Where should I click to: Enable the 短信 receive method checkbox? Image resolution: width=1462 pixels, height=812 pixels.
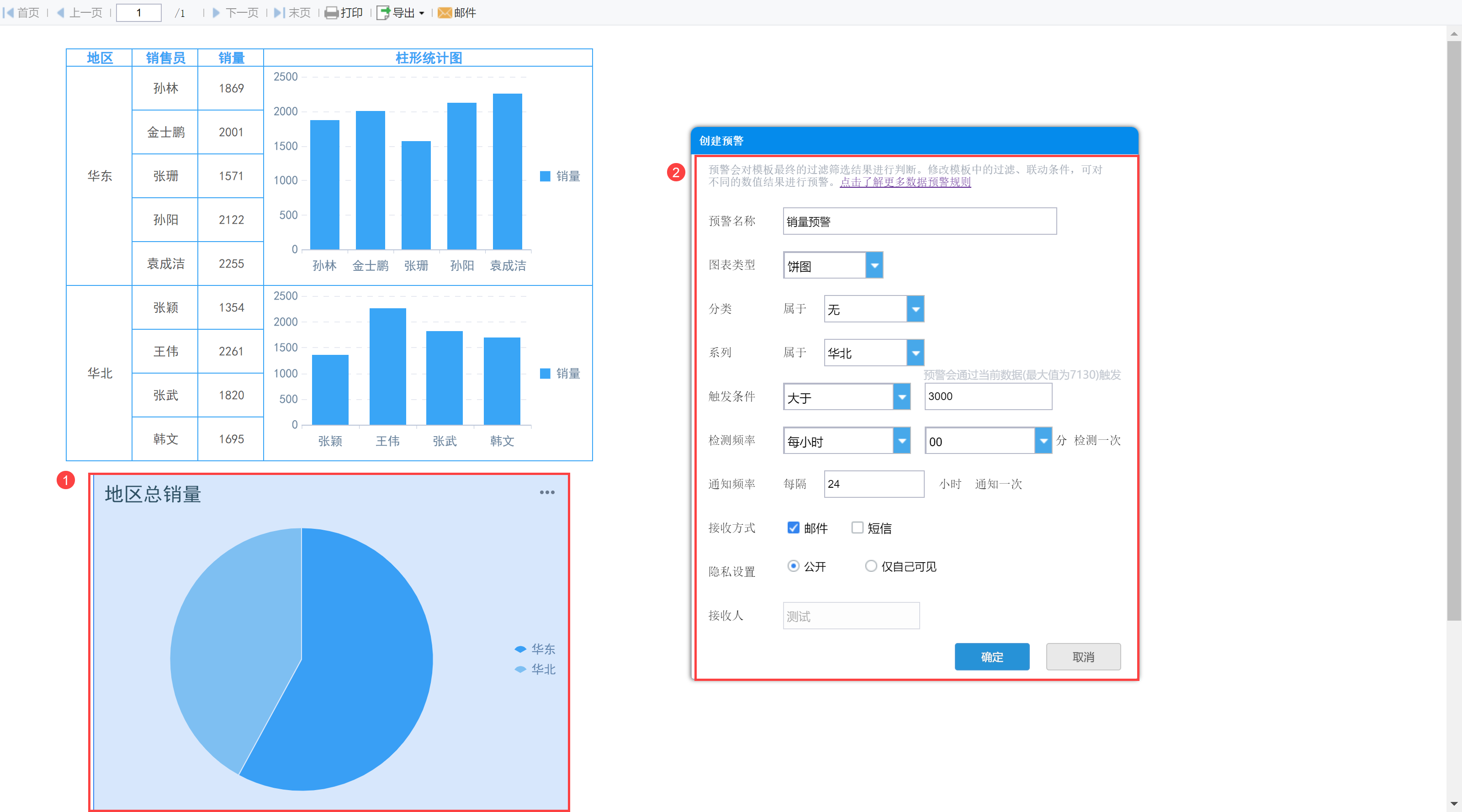(x=857, y=528)
